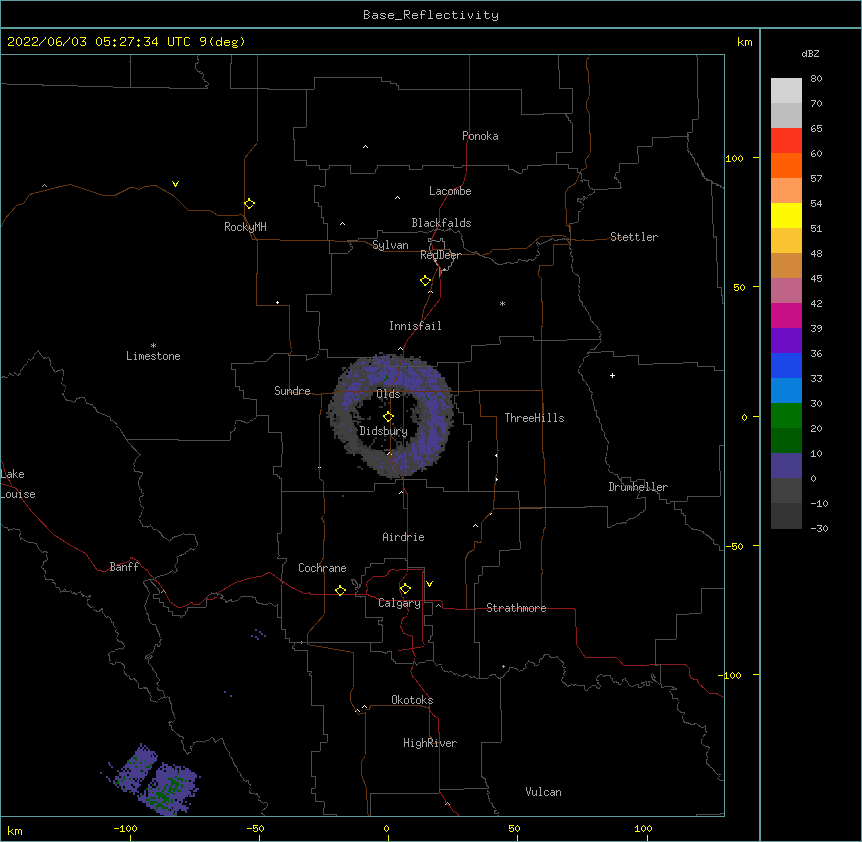Select the slate purple 10 dBZ legend swatch
This screenshot has width=862, height=842.
786,466
